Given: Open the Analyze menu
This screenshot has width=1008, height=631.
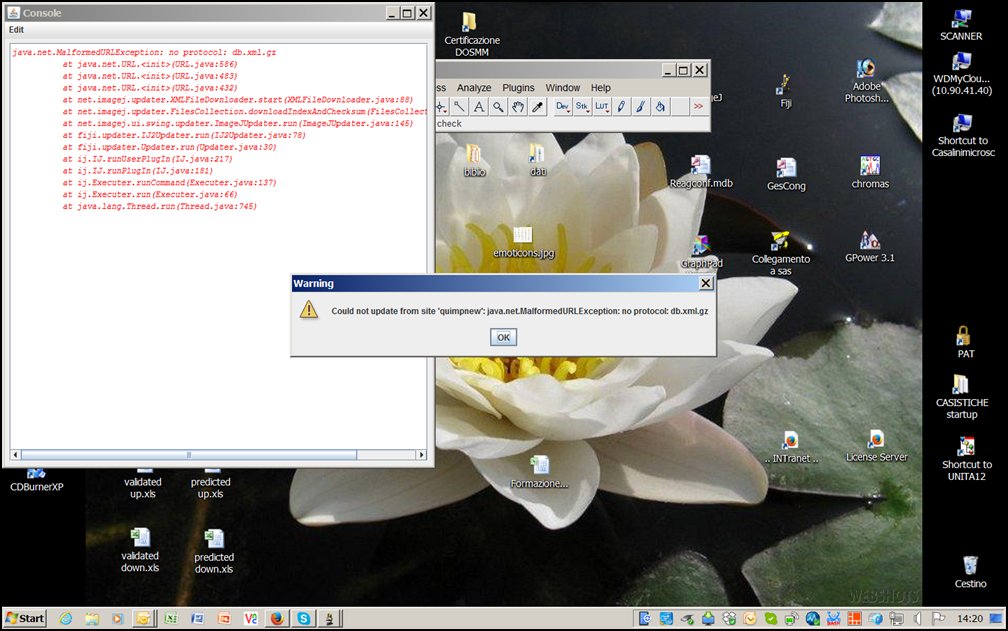Looking at the screenshot, I should click(x=474, y=88).
